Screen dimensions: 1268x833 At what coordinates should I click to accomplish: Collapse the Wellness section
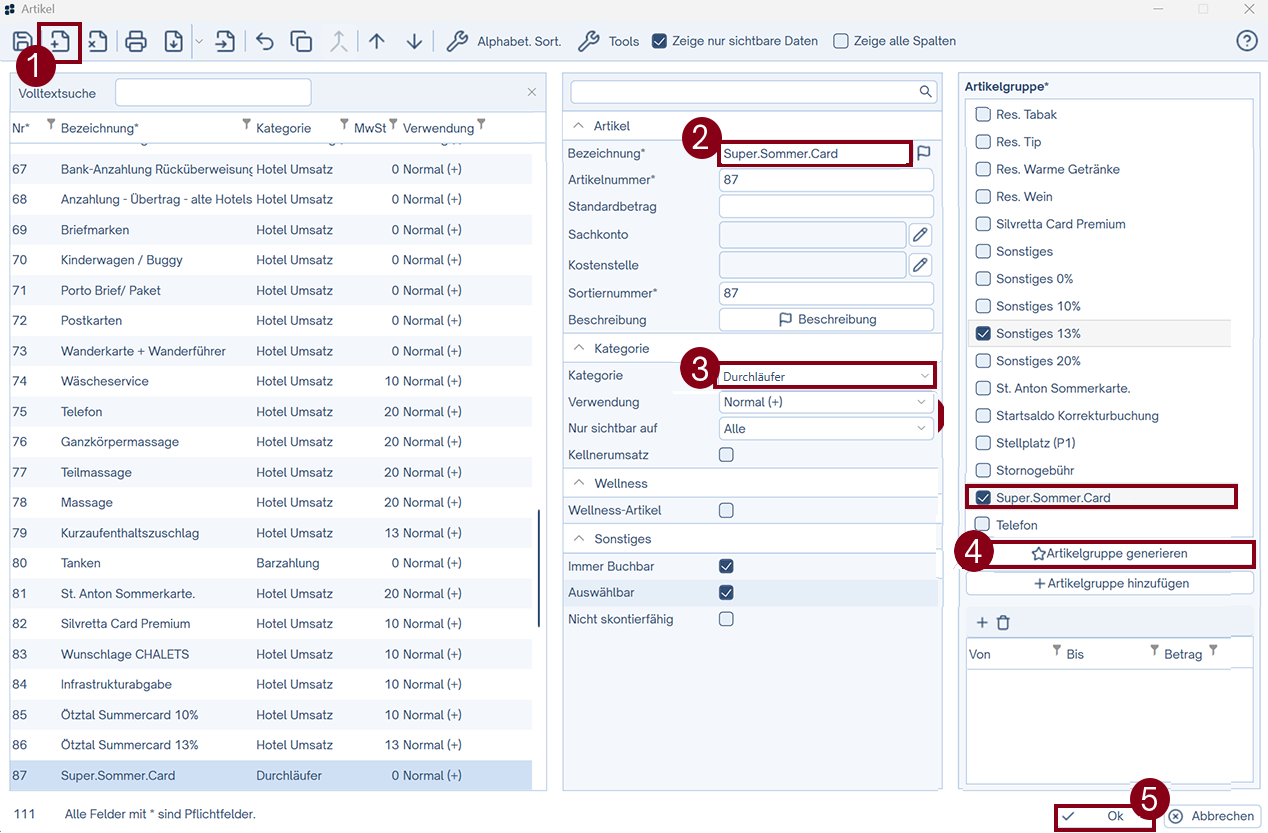coord(578,484)
